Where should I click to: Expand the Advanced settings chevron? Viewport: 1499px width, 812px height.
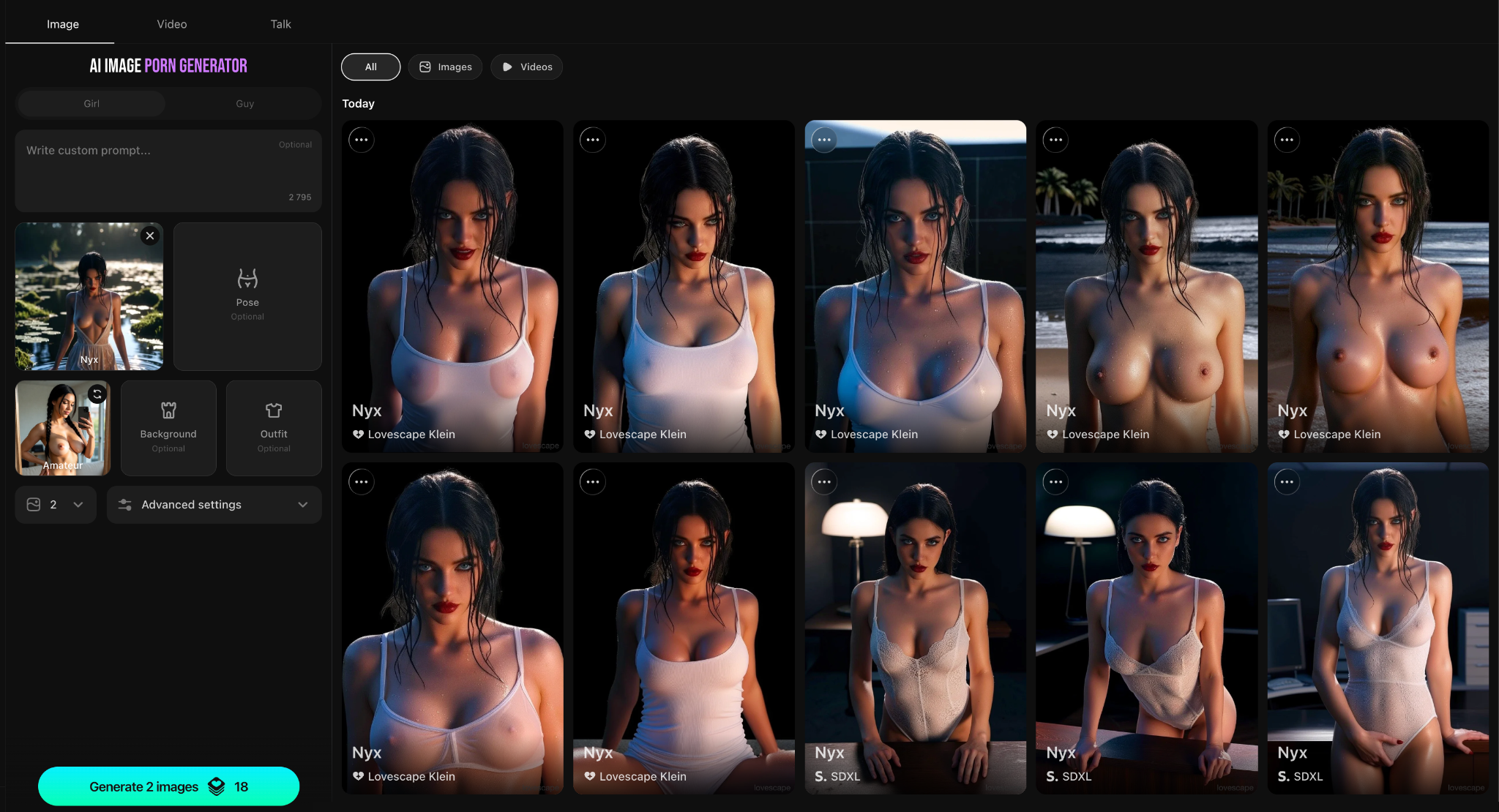303,505
